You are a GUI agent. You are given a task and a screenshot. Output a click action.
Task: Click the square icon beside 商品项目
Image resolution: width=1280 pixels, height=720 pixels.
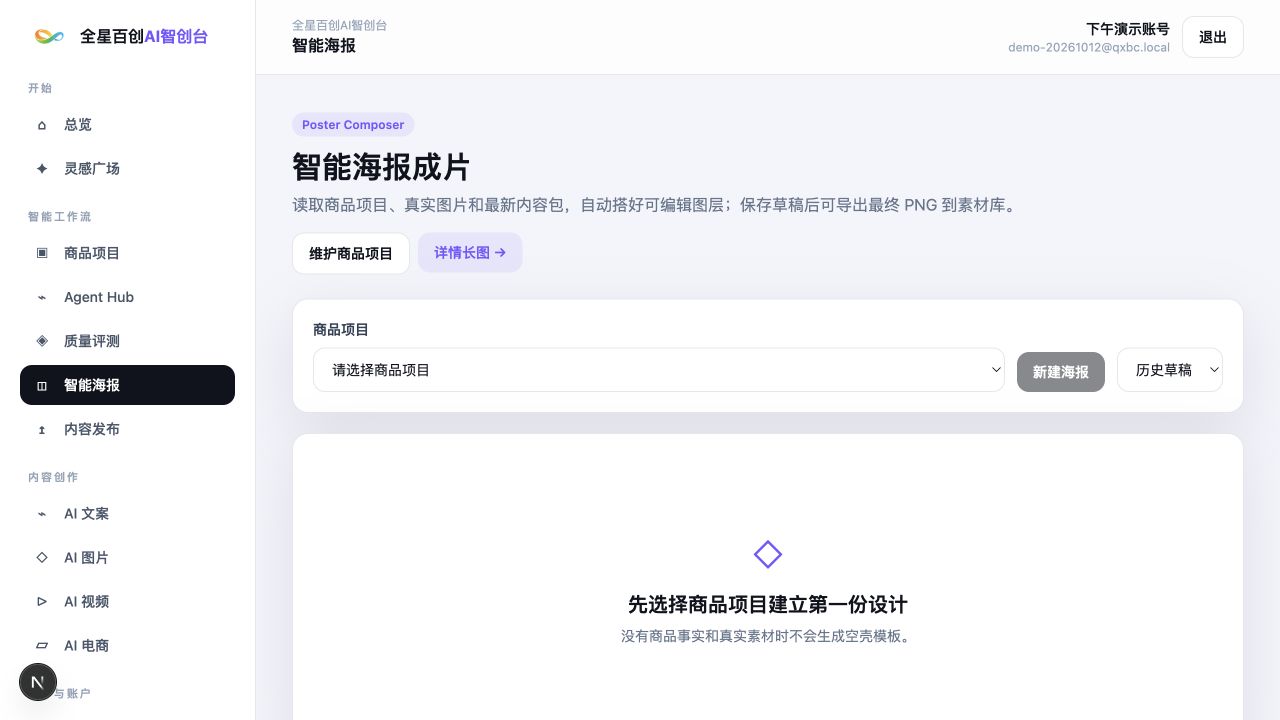(42, 253)
